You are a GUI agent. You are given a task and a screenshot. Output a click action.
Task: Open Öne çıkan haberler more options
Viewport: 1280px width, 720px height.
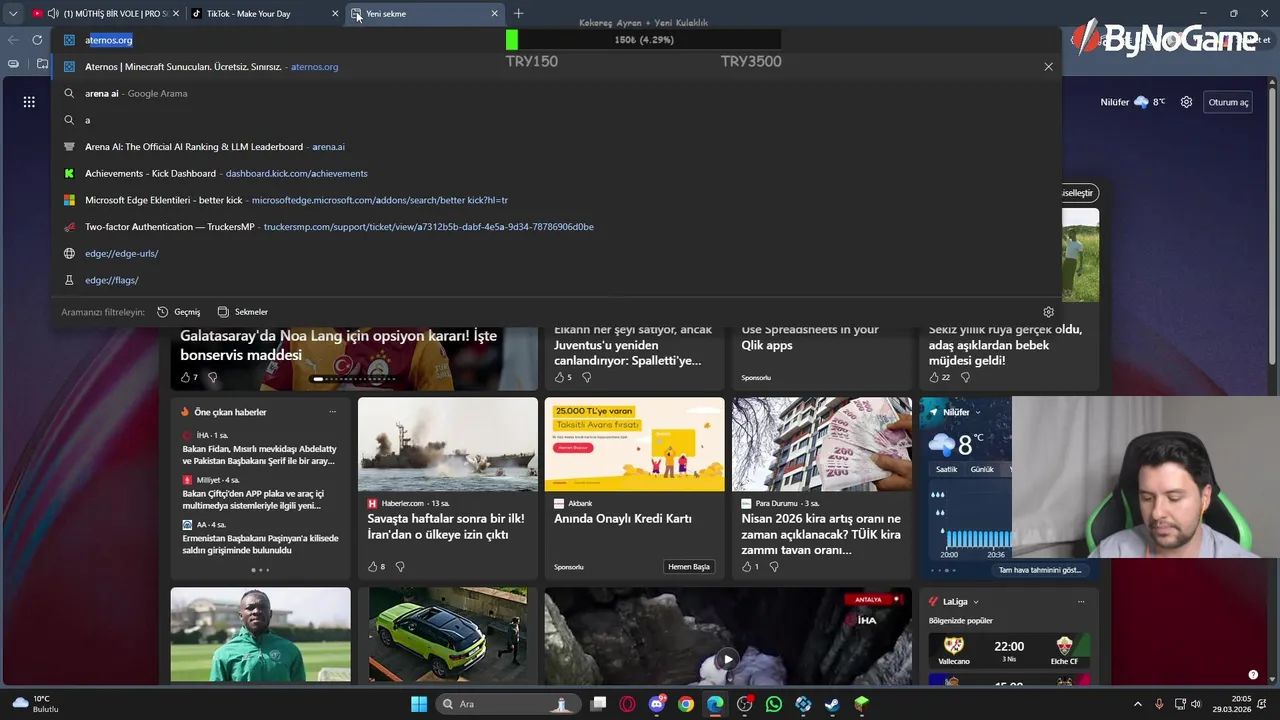point(333,412)
